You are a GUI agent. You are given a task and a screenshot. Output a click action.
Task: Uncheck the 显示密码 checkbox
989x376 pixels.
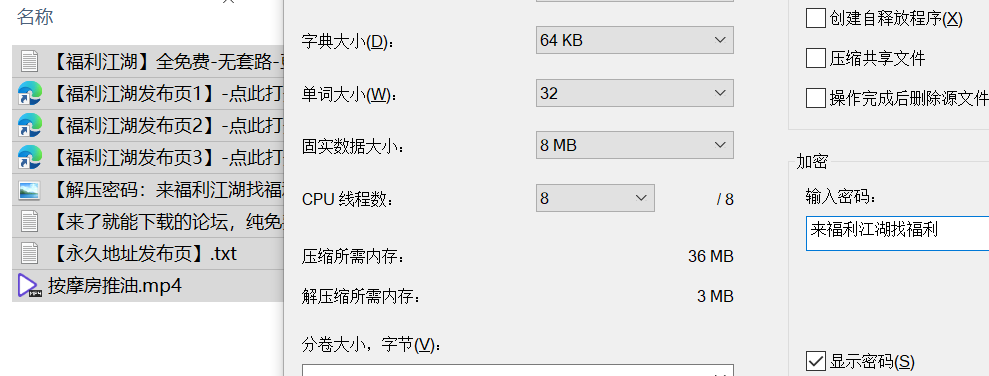(816, 361)
